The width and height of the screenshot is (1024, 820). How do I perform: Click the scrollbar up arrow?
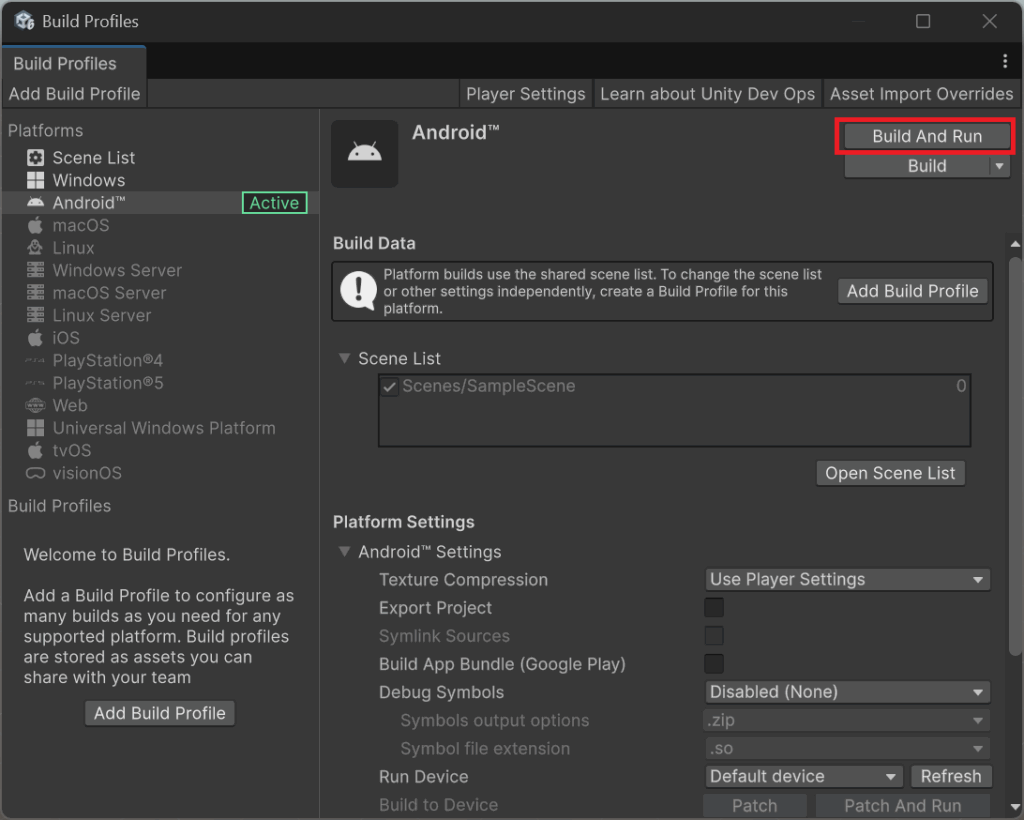[x=1015, y=244]
